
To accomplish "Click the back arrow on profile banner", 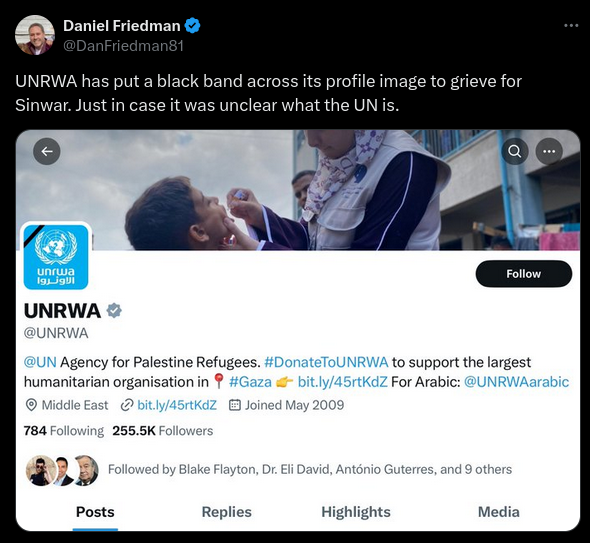I will (47, 151).
